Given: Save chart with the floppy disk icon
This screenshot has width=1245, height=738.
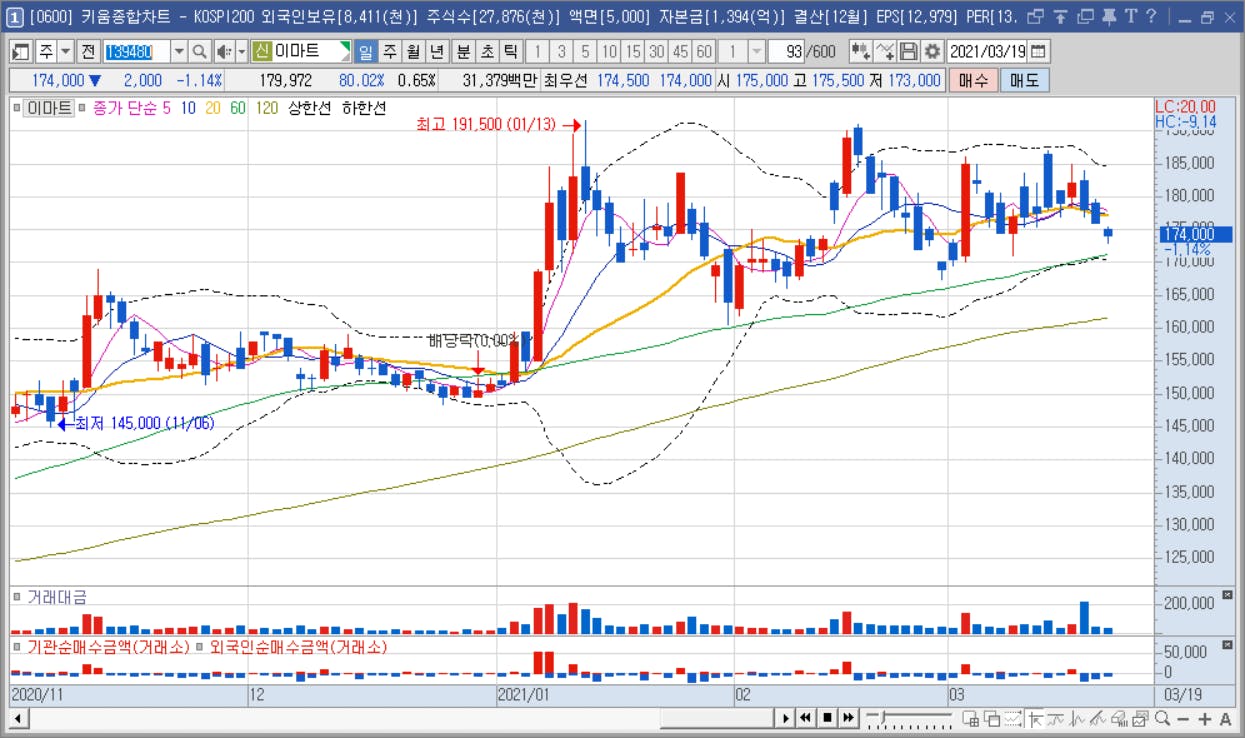Looking at the screenshot, I should 909,51.
